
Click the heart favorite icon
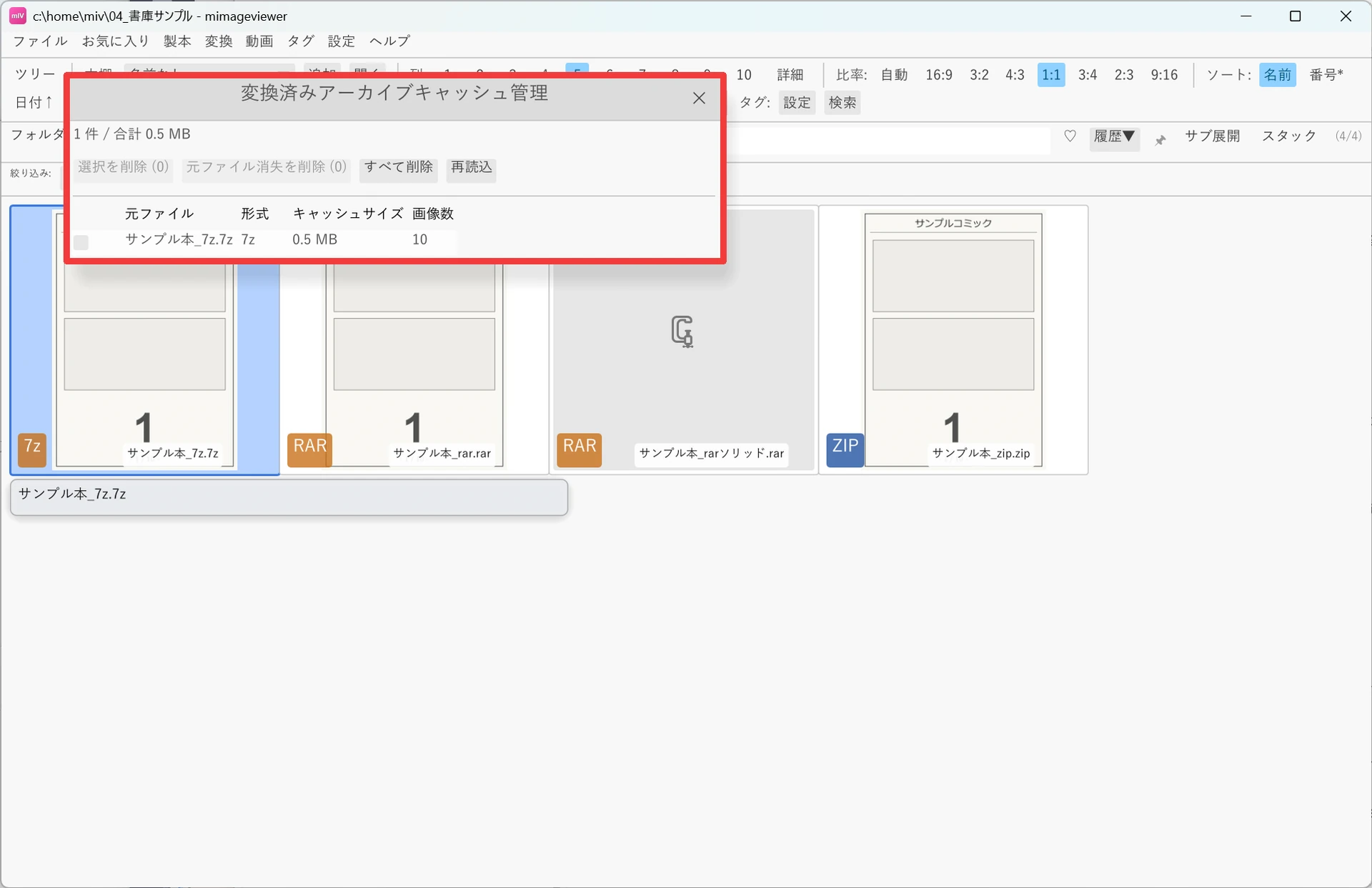point(1070,136)
